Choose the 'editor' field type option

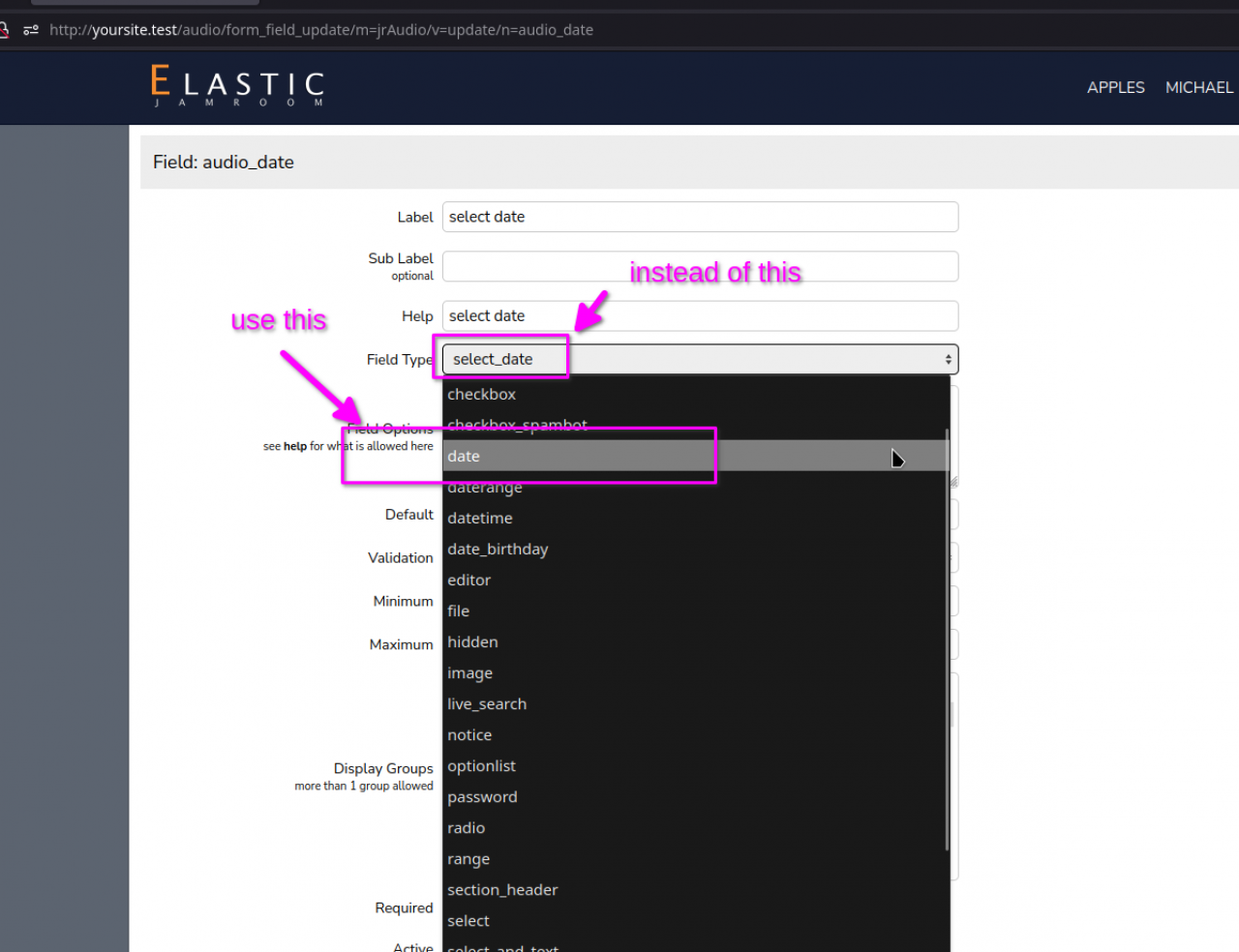(469, 580)
